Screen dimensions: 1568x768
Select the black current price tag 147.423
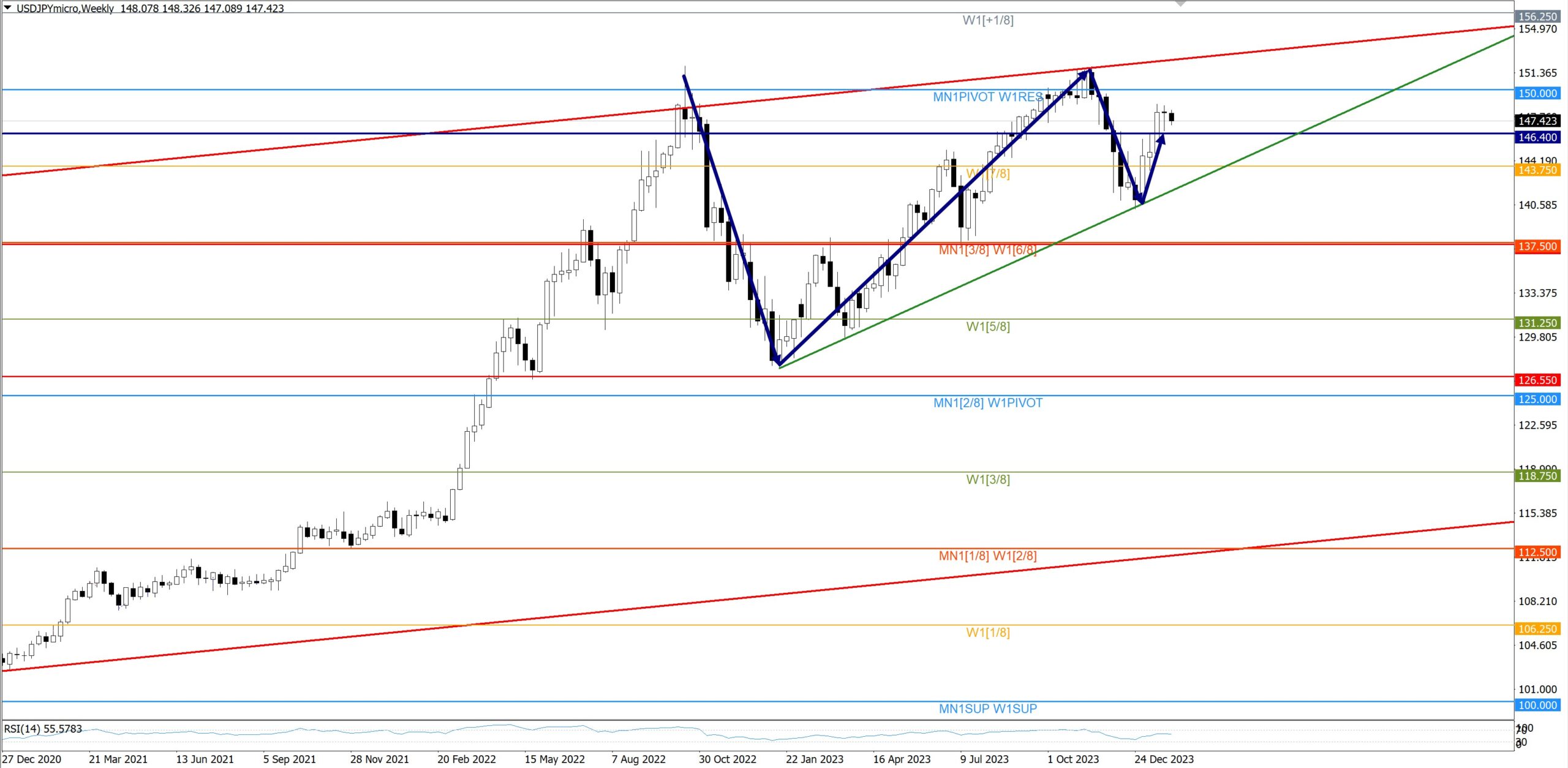click(x=1537, y=121)
